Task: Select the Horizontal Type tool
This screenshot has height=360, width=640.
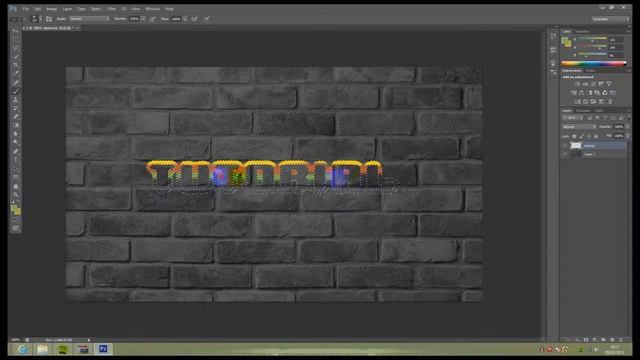Action: coord(16,160)
